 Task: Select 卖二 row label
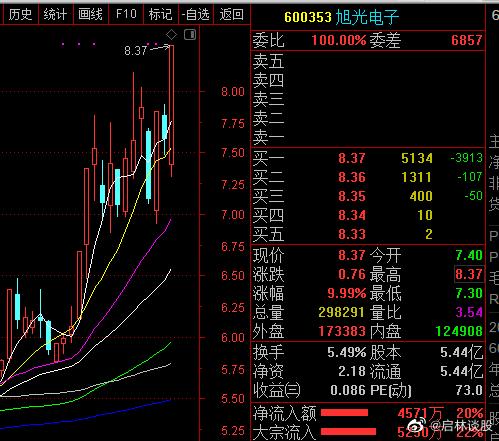[268, 118]
